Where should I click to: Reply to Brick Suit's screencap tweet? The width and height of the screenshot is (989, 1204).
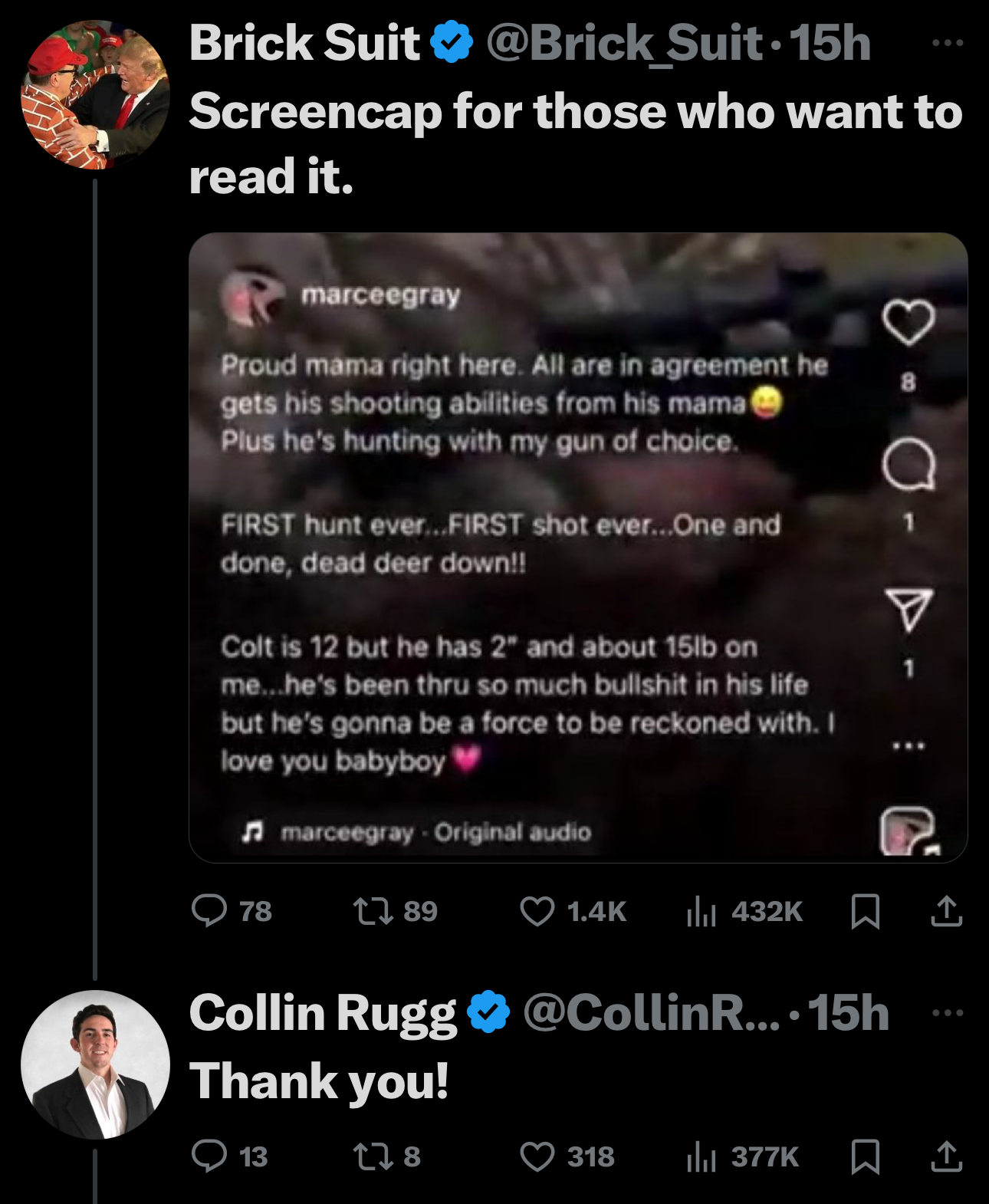(209, 911)
